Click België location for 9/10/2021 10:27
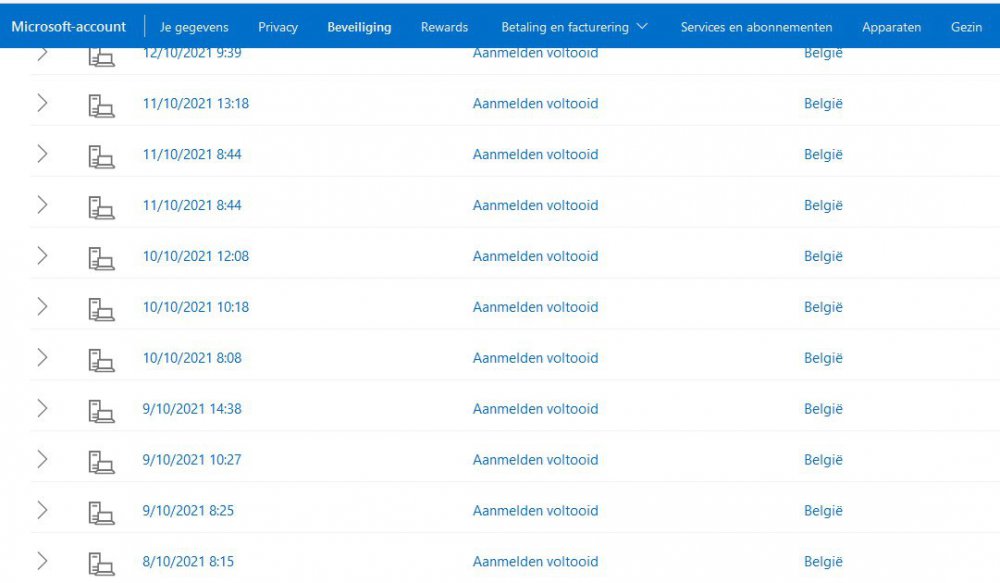Viewport: 1000px width, 583px height. (823, 460)
